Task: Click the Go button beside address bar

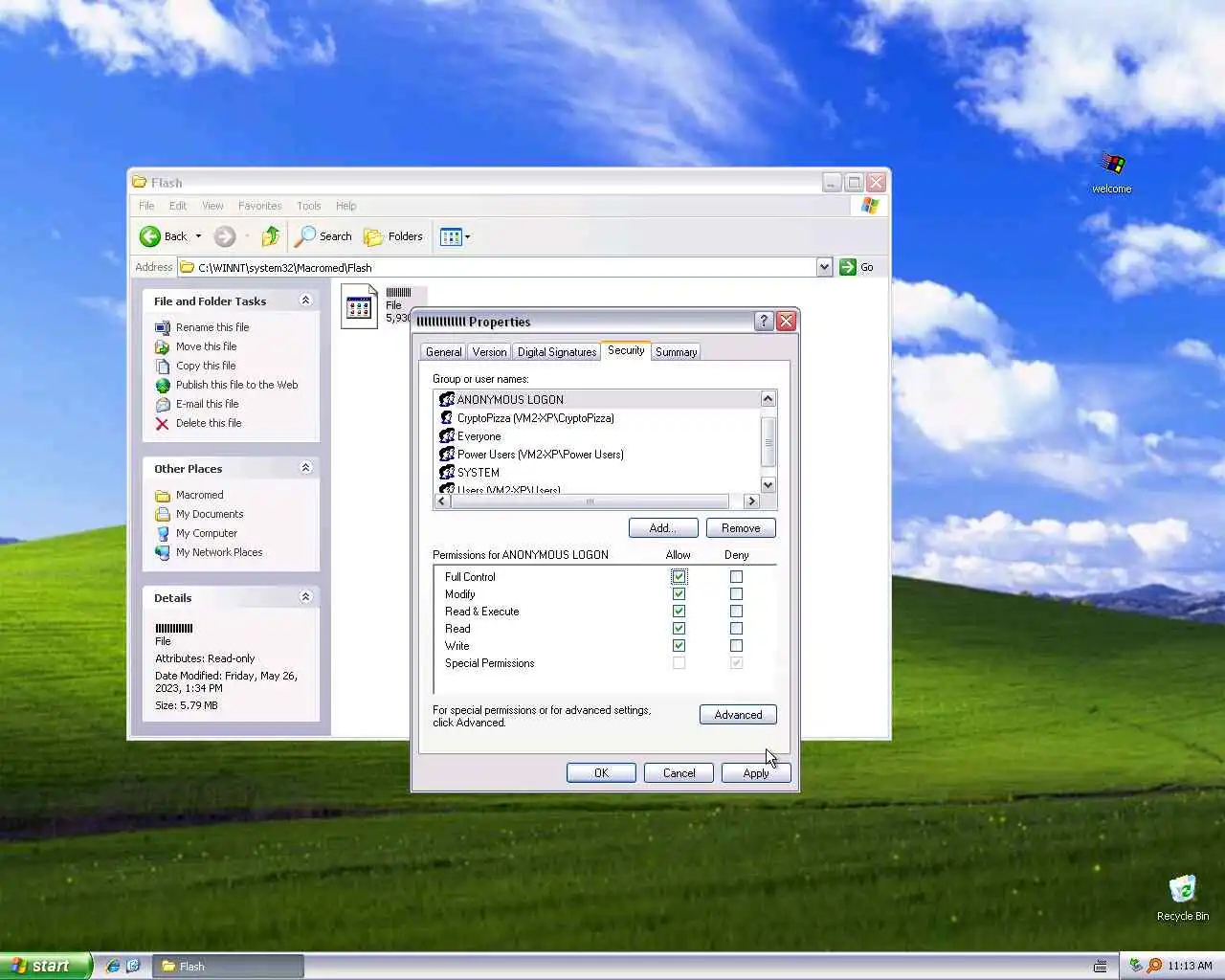Action: [857, 267]
